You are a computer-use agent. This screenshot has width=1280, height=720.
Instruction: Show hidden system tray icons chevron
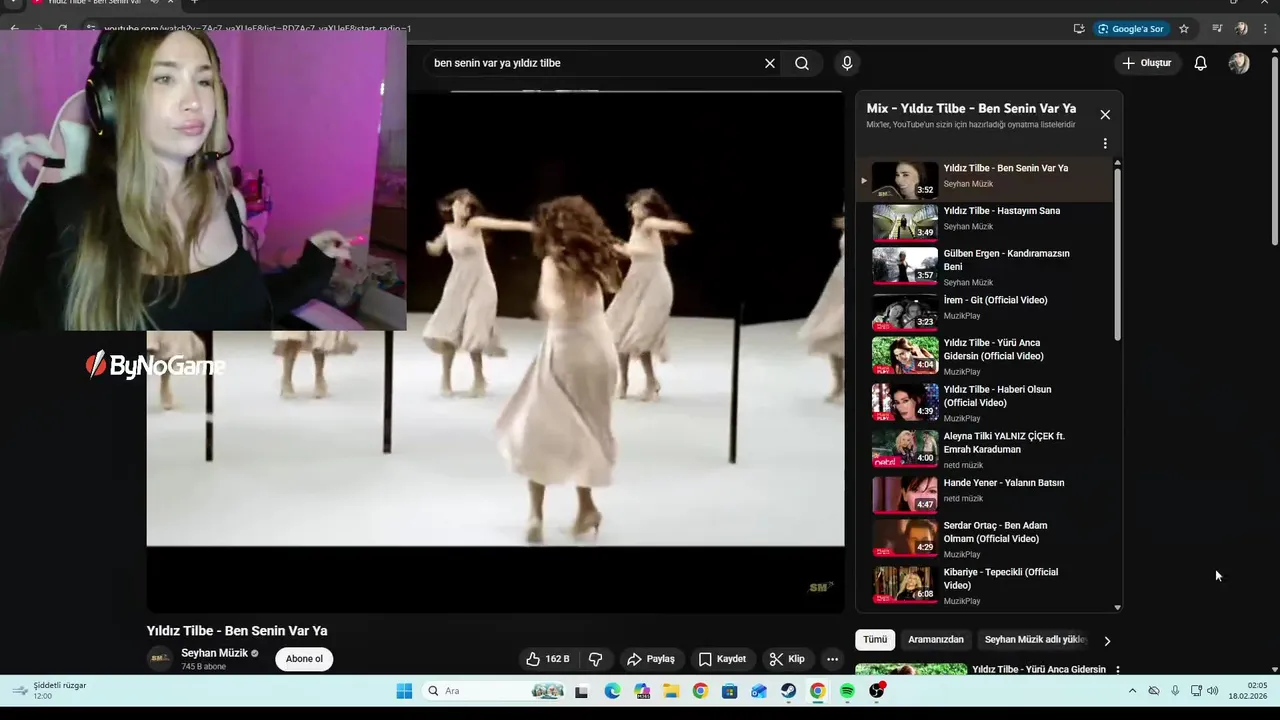(x=1132, y=691)
